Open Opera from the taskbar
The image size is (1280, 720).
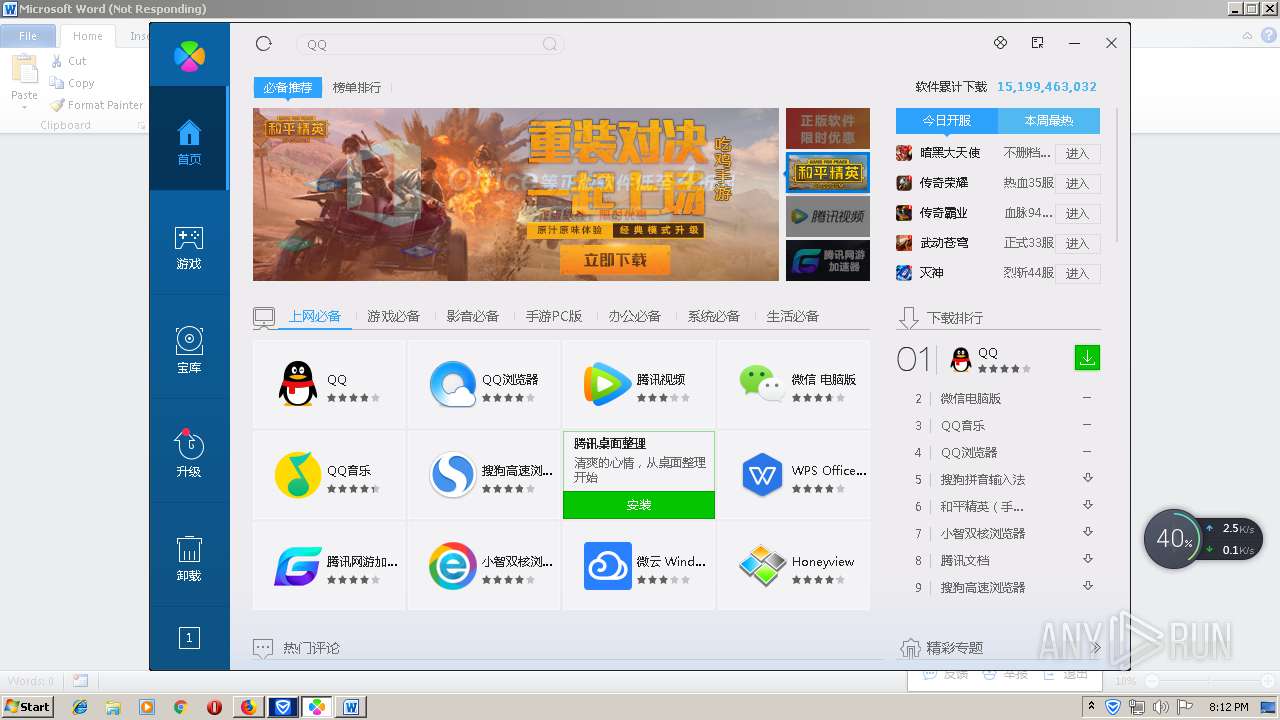[214, 707]
